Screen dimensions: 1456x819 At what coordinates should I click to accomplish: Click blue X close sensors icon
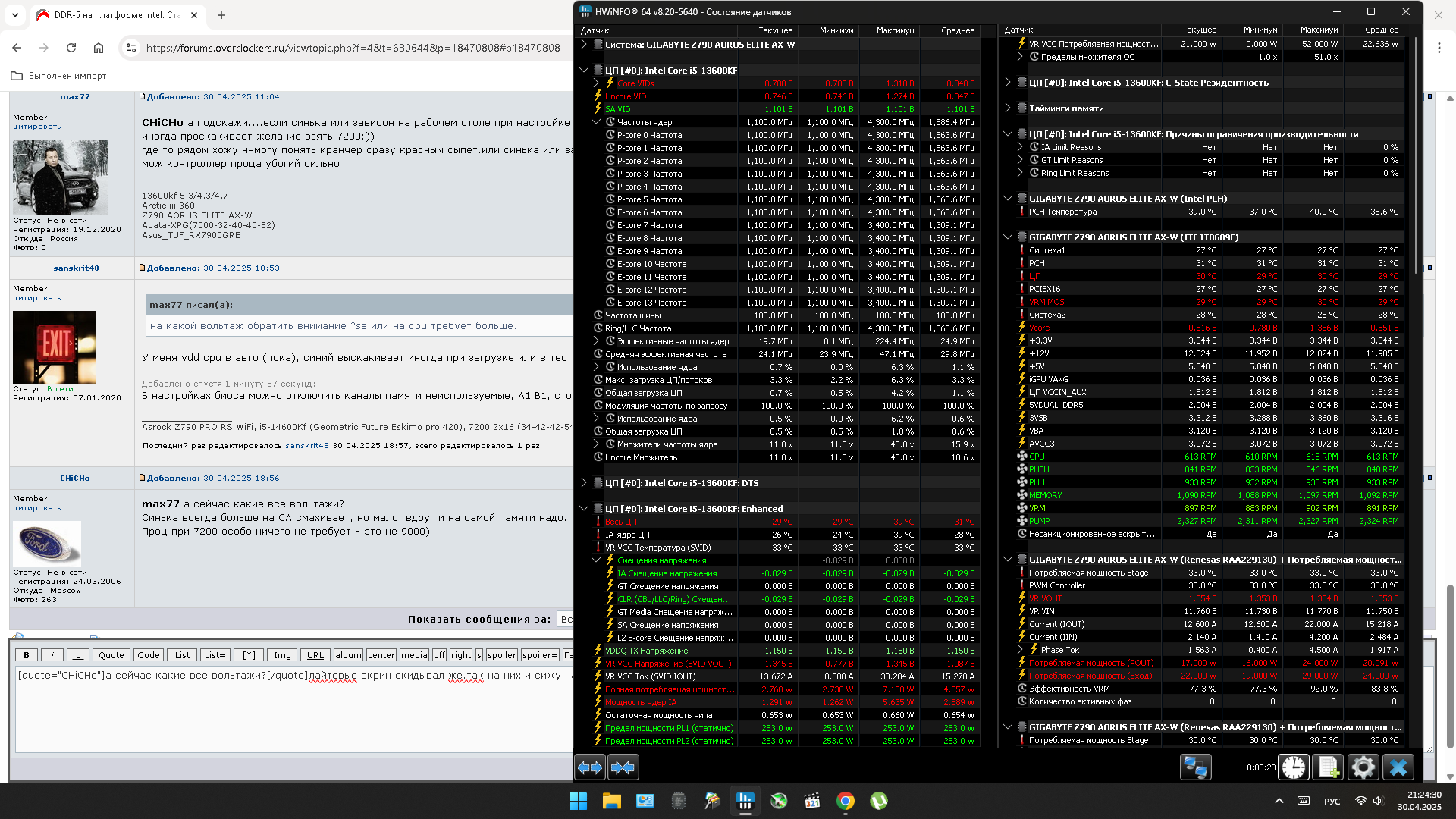[x=1398, y=767]
